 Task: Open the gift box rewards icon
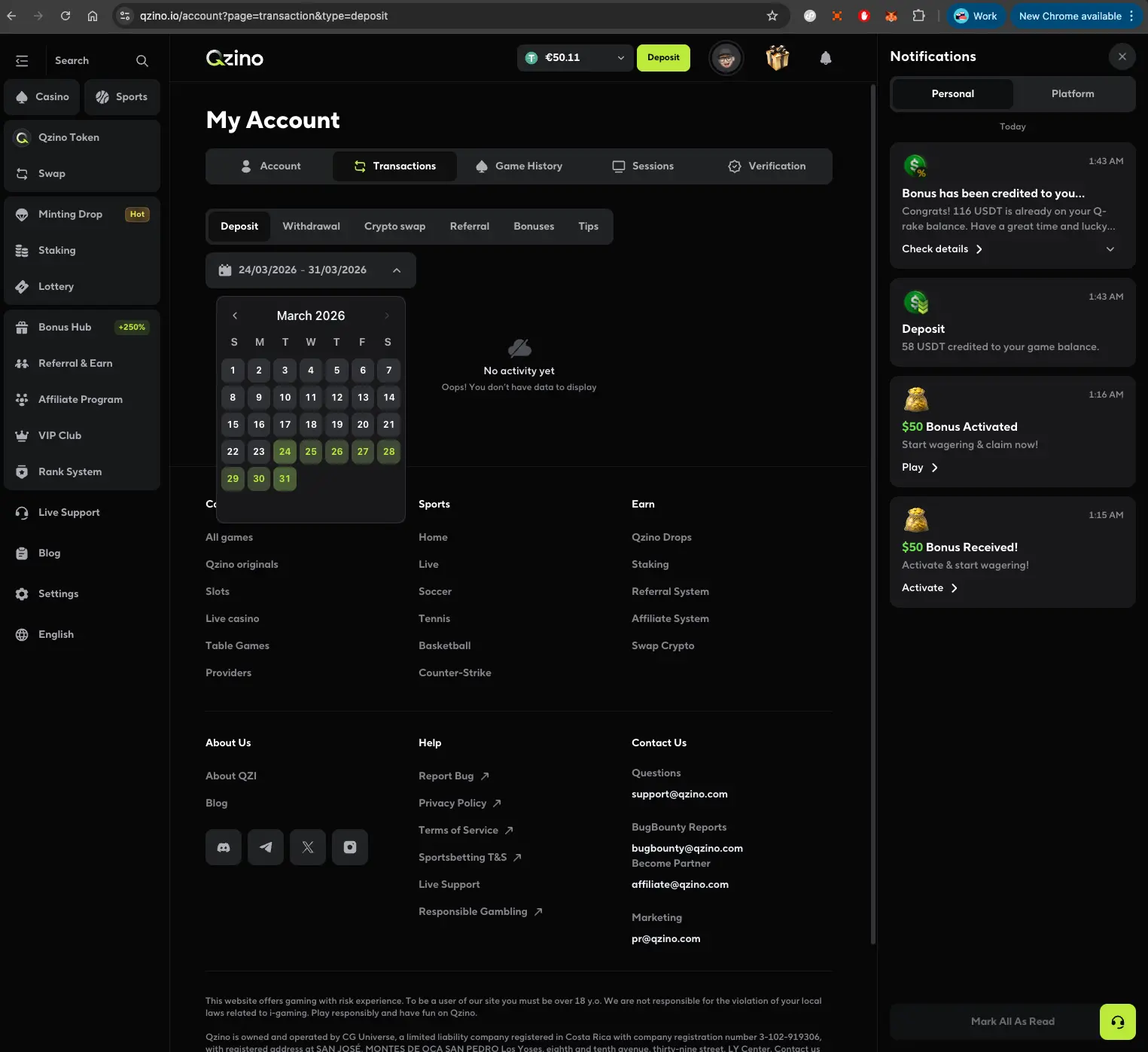pyautogui.click(x=778, y=57)
